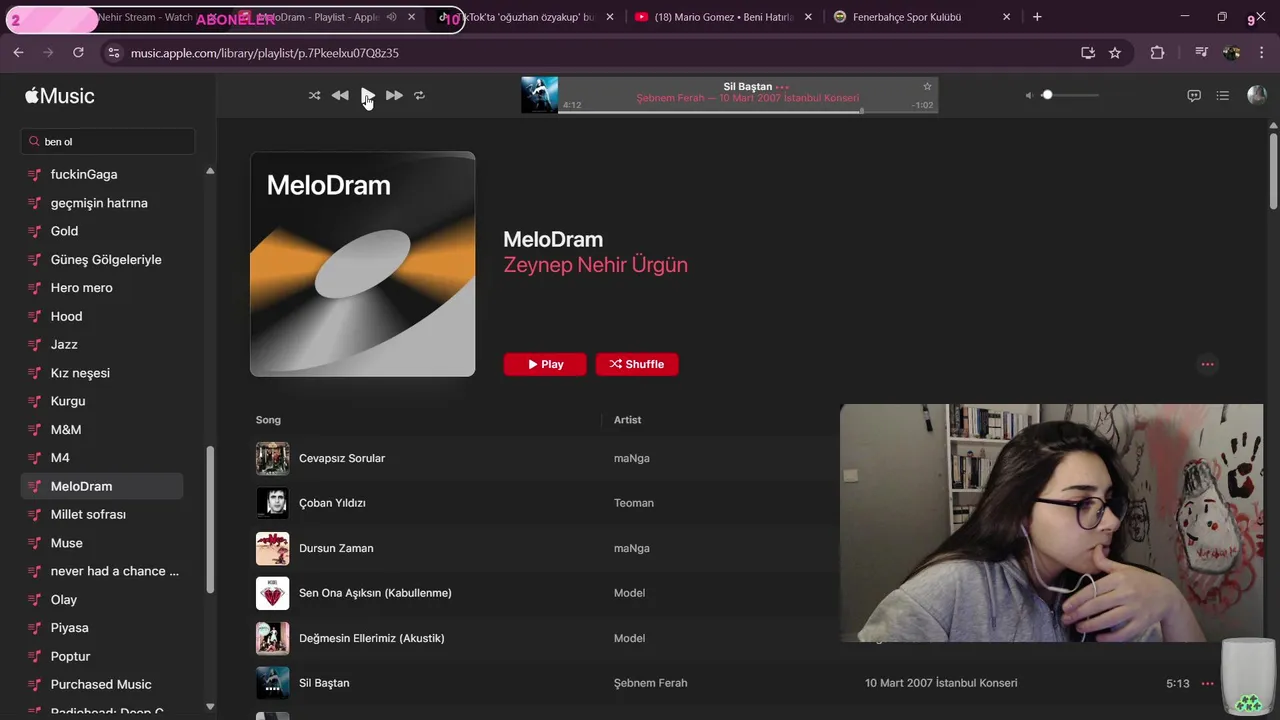Select the Sil Baştan song row
The image size is (1280, 720).
[x=735, y=683]
